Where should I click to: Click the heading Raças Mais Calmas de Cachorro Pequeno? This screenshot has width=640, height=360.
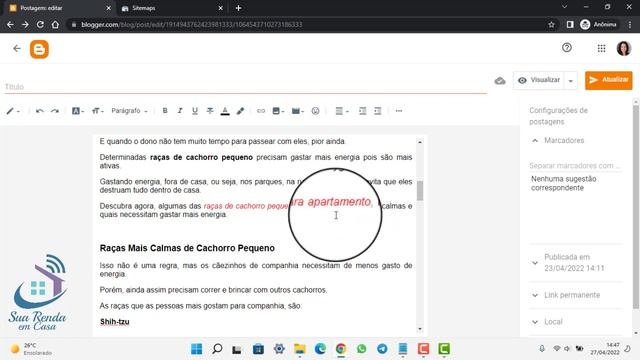(187, 248)
